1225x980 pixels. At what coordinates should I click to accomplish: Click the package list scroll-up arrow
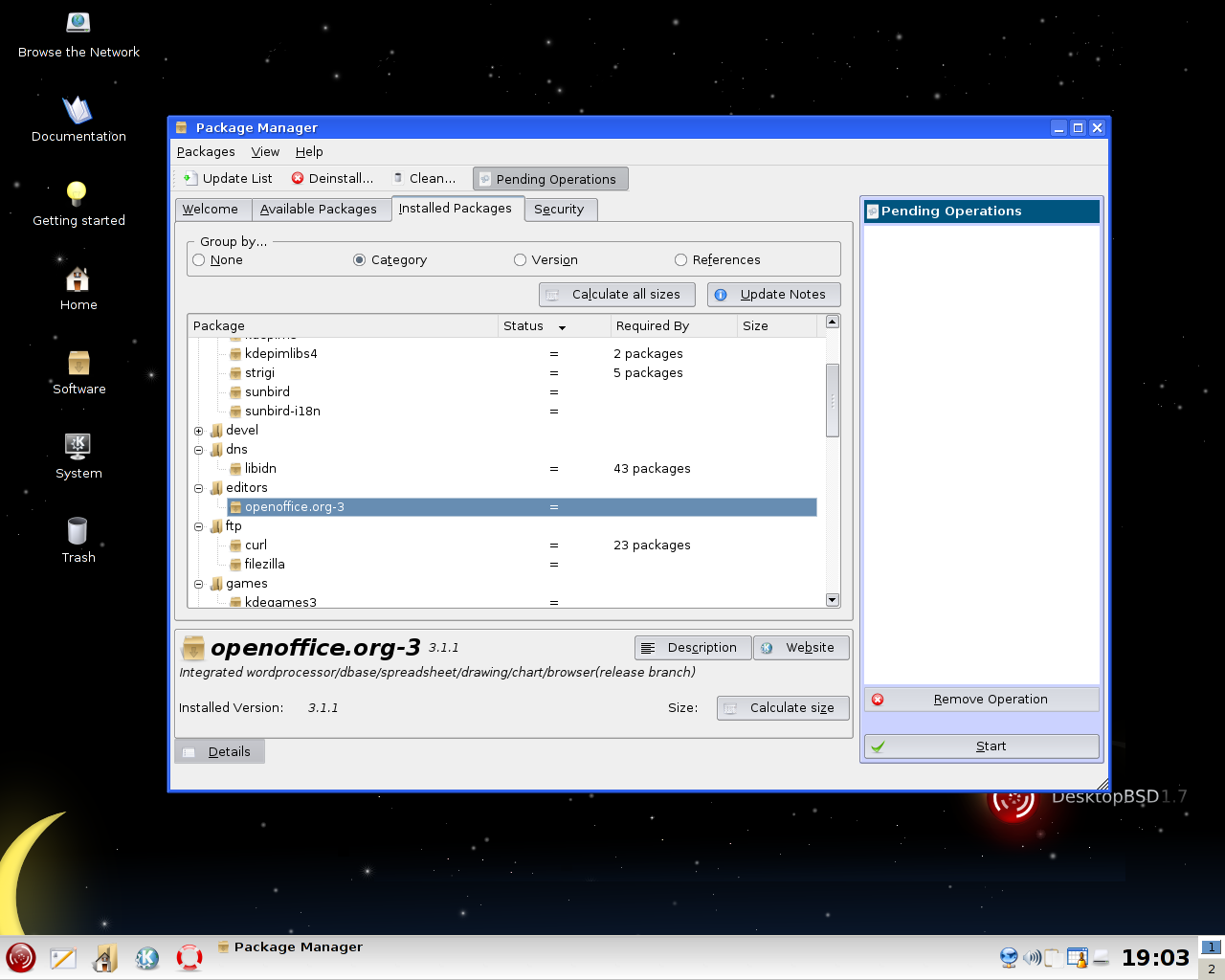pos(833,322)
